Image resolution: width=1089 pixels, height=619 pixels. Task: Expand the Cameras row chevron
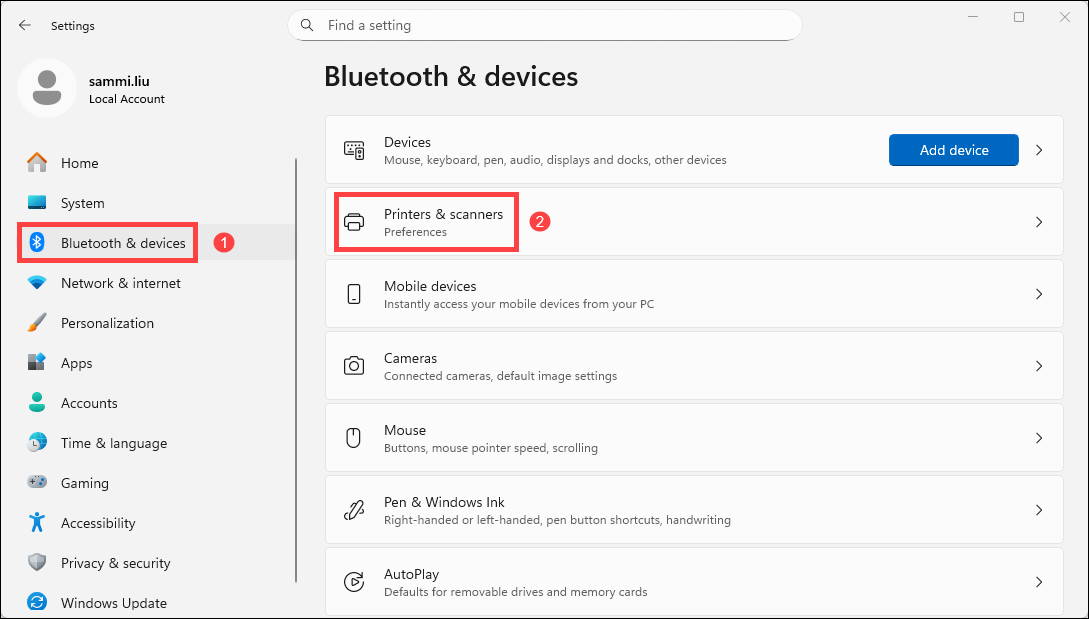pyautogui.click(x=1039, y=366)
